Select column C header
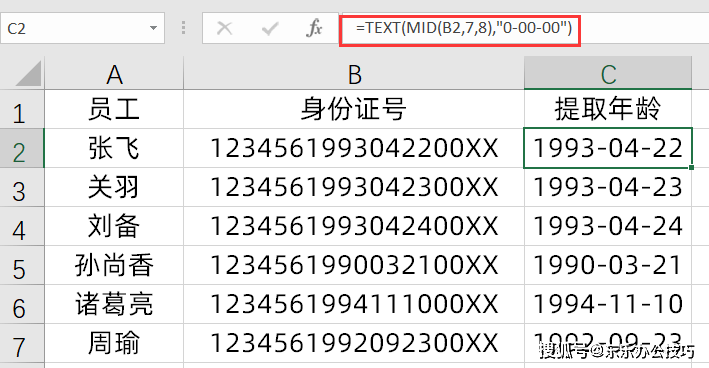709x368 pixels. click(608, 74)
